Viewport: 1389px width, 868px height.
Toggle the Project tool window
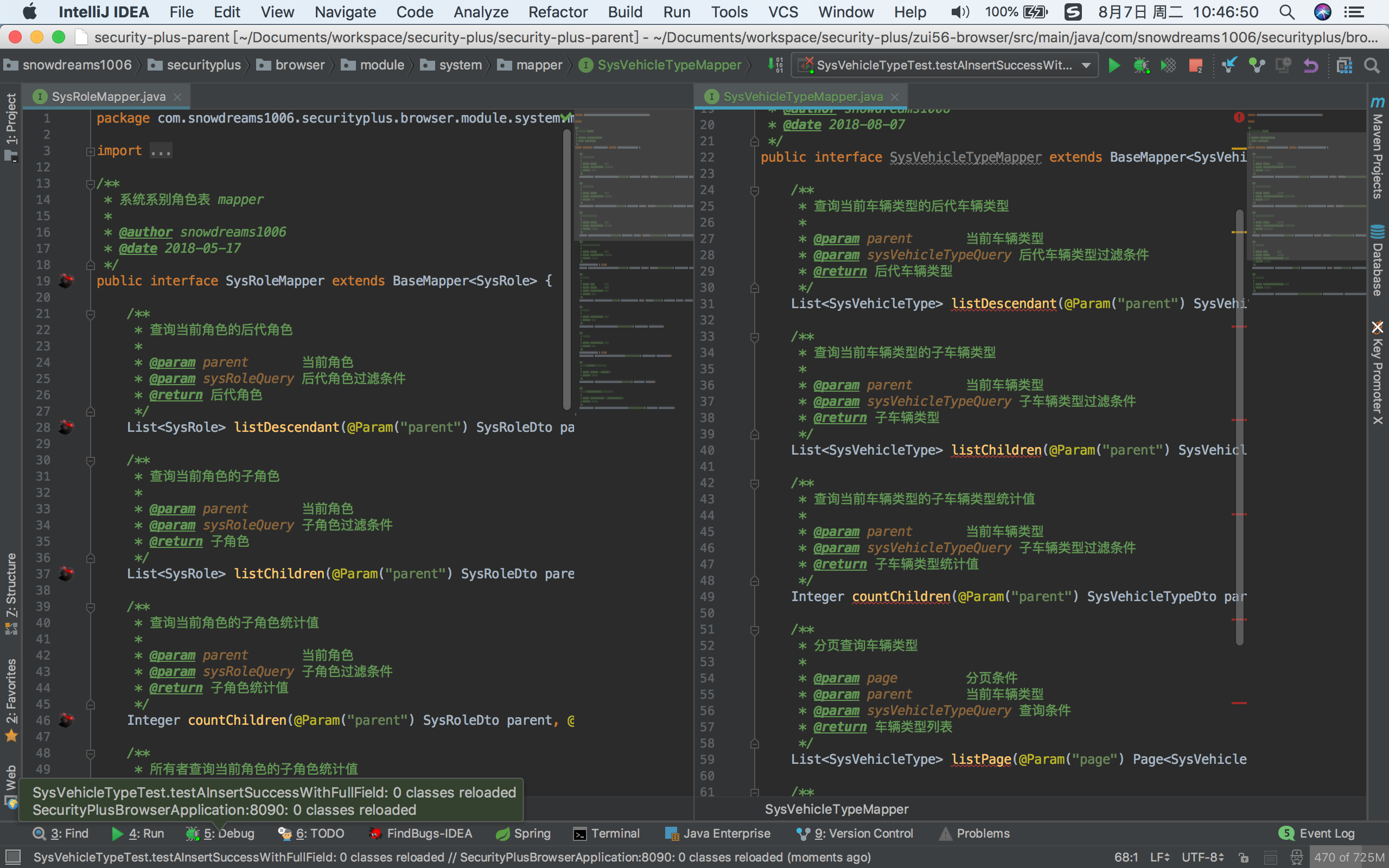coord(11,126)
